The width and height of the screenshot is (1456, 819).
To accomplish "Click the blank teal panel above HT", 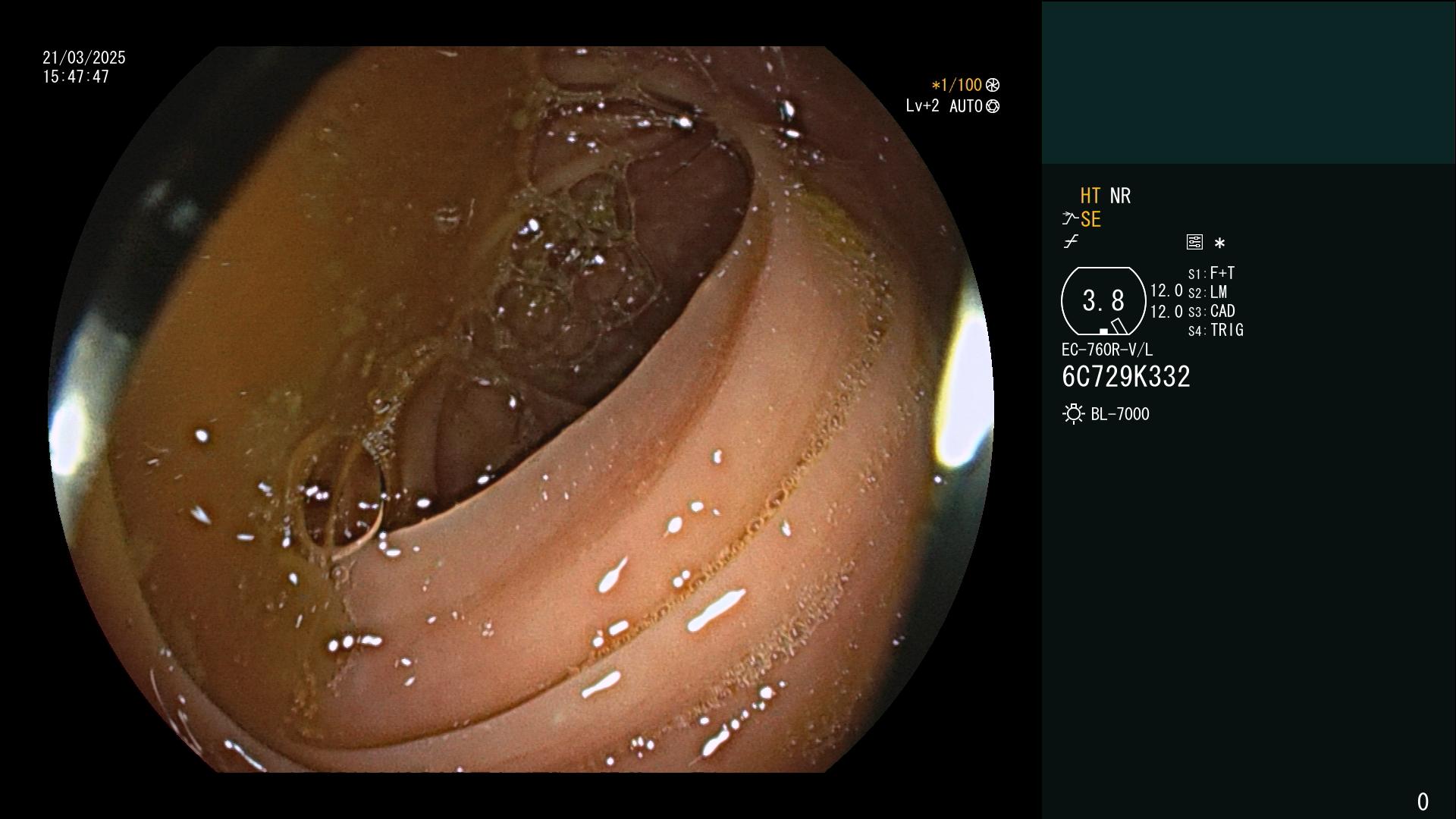I will click(1248, 82).
